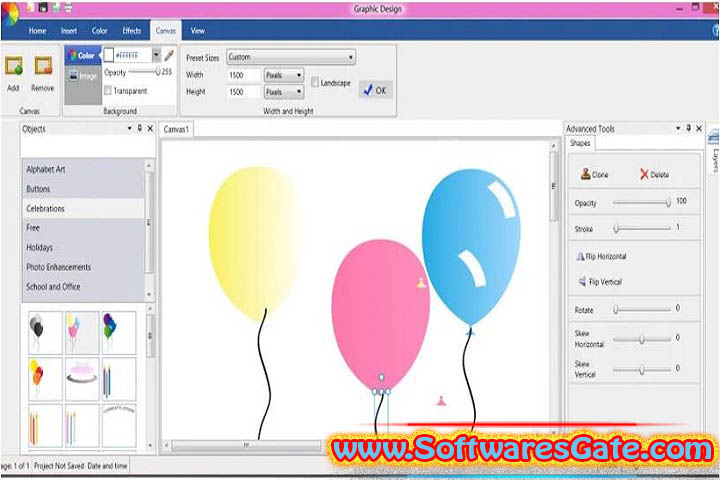
Task: Select the Alphabet Art category
Action: coord(84,169)
